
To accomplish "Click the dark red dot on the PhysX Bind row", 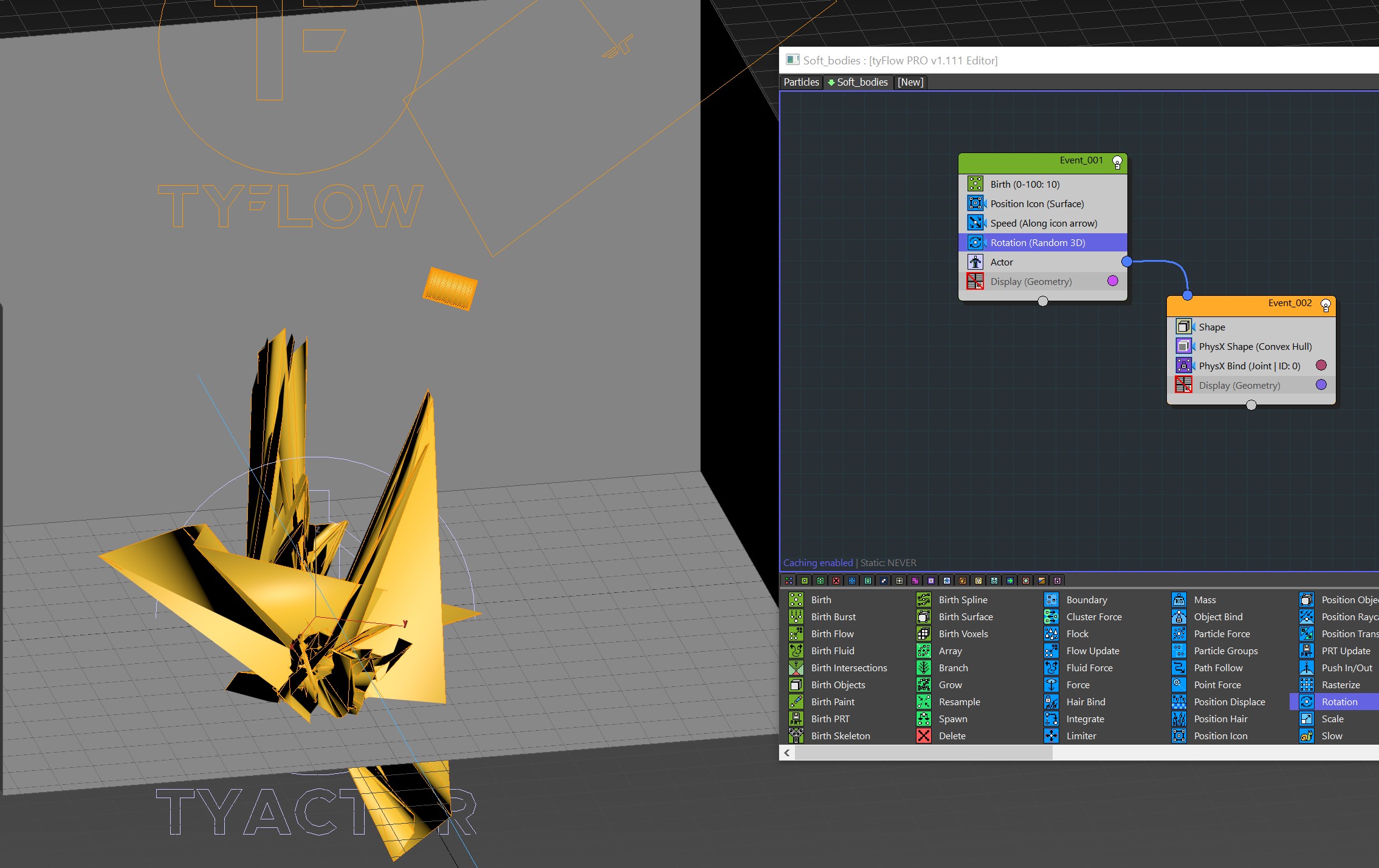I will (1321, 365).
